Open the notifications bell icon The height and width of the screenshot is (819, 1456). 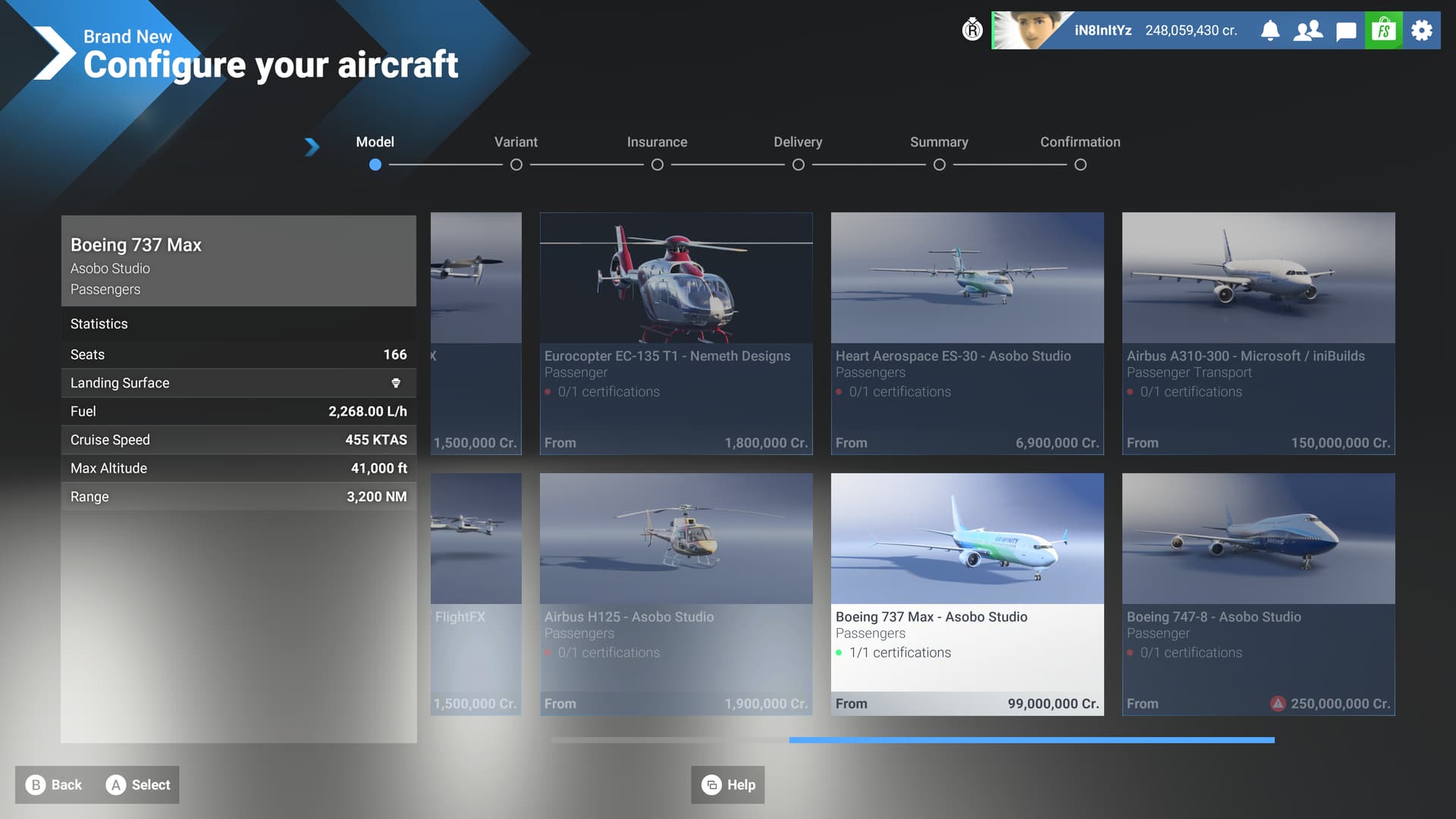(x=1270, y=30)
